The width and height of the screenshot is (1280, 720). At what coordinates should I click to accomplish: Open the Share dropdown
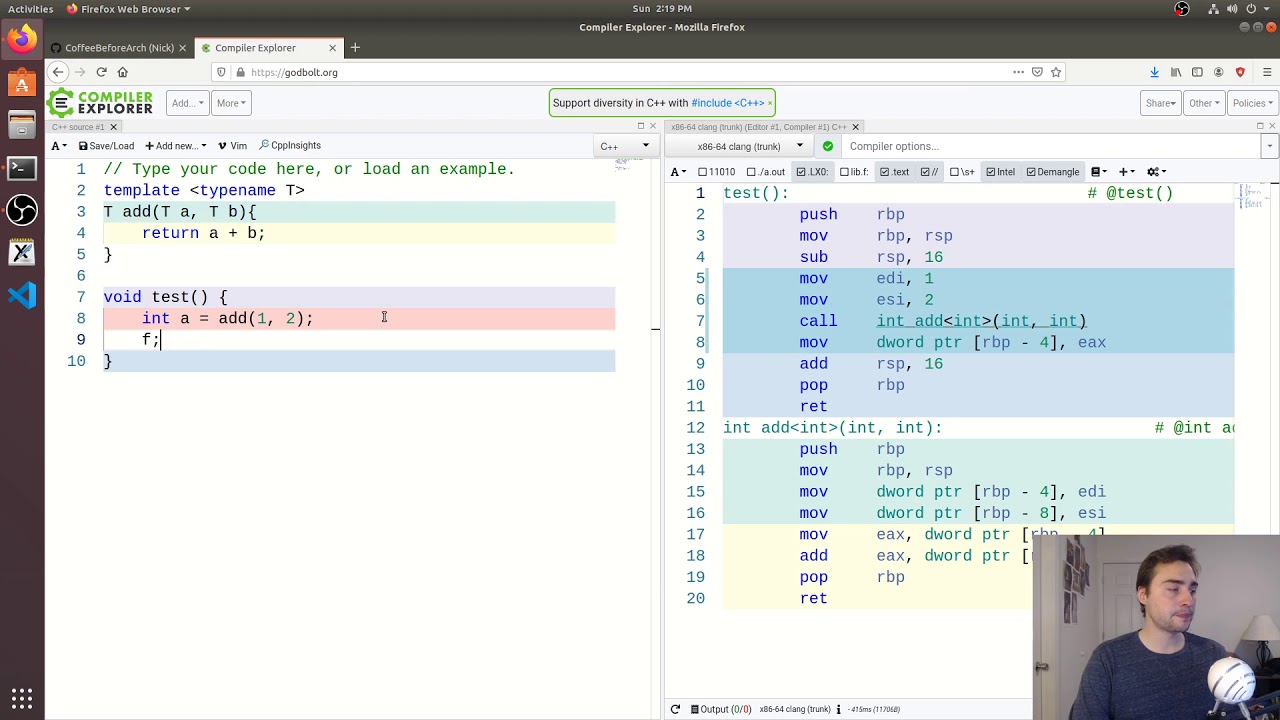coord(1161,103)
